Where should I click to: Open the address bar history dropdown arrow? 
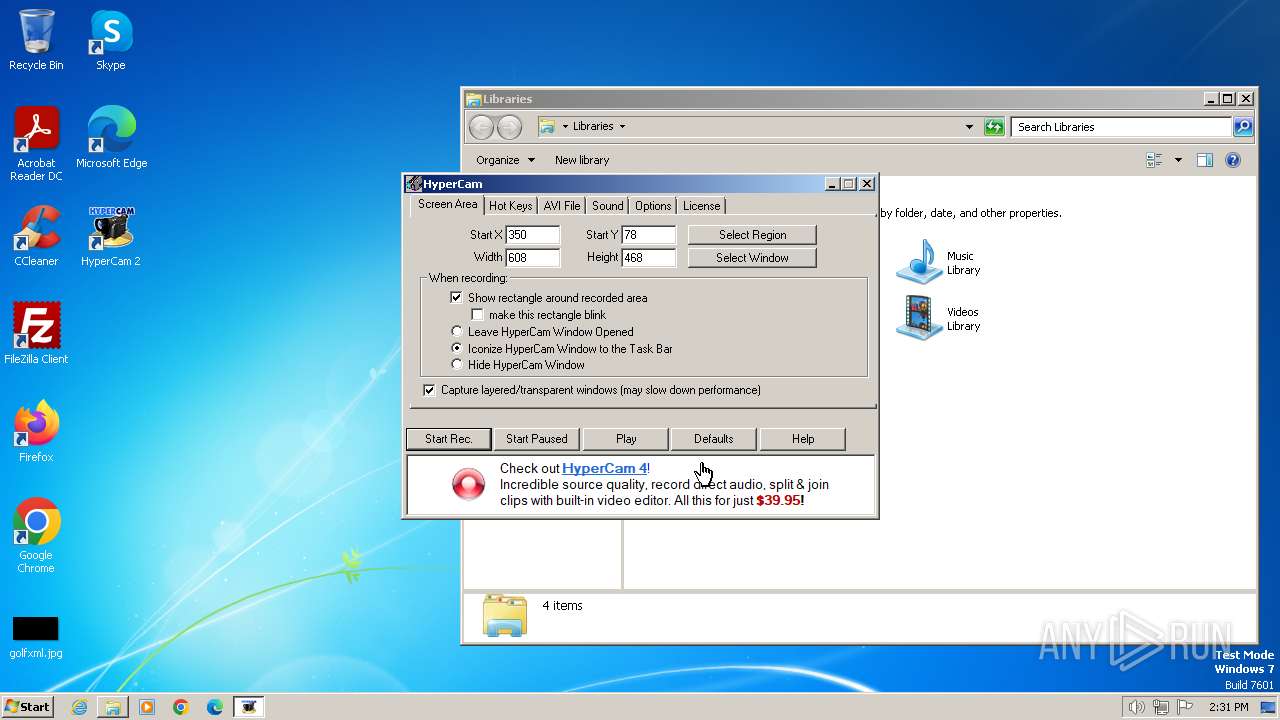(969, 127)
